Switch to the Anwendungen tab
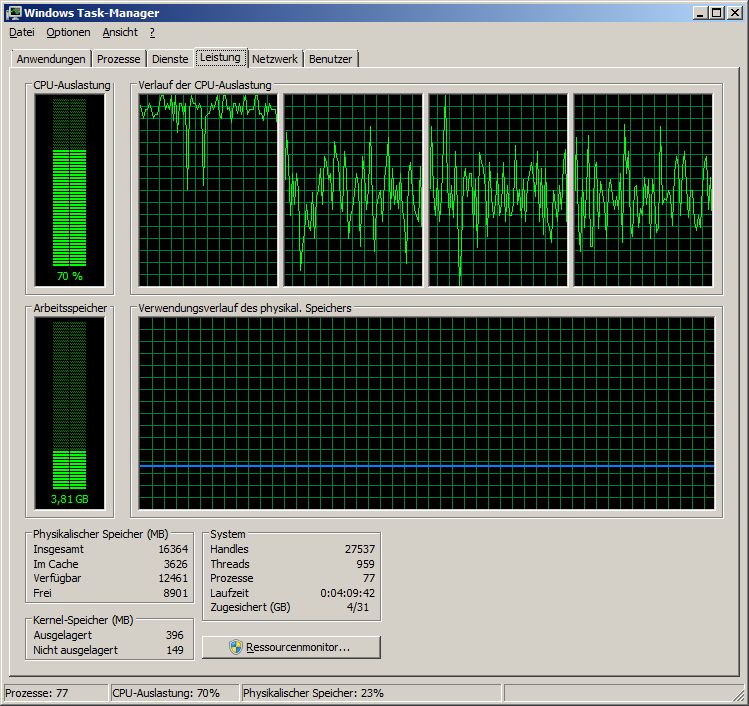Screen dimensions: 749x706 tap(51, 59)
